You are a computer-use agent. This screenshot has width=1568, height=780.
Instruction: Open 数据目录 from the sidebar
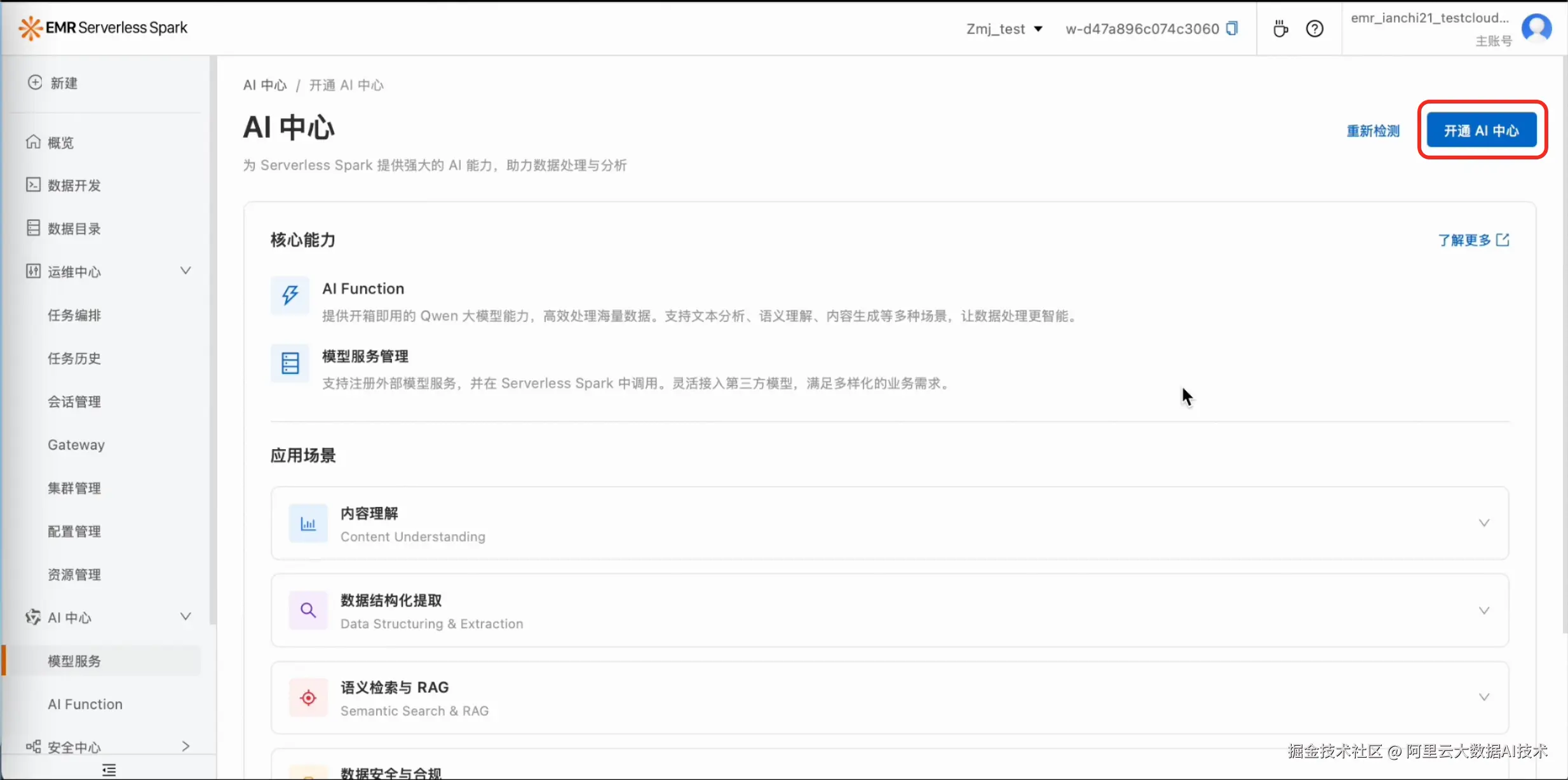click(74, 229)
